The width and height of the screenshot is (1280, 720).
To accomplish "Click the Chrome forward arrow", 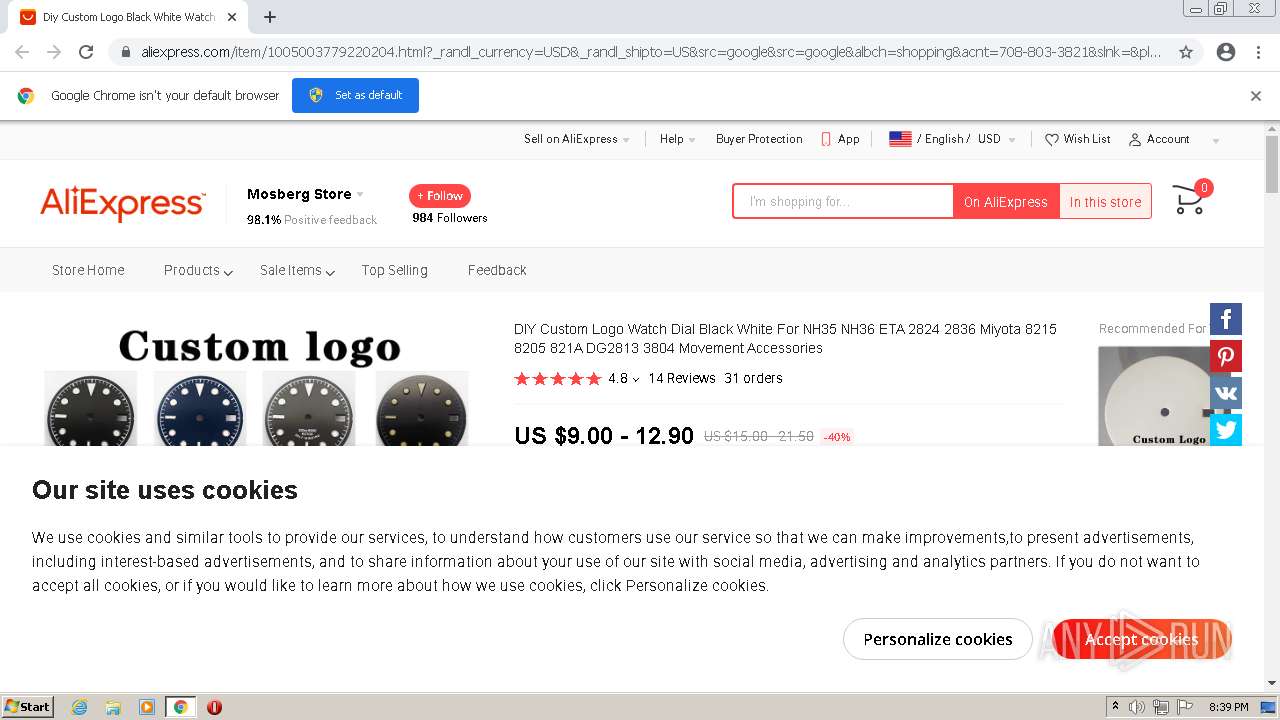I will tap(54, 52).
